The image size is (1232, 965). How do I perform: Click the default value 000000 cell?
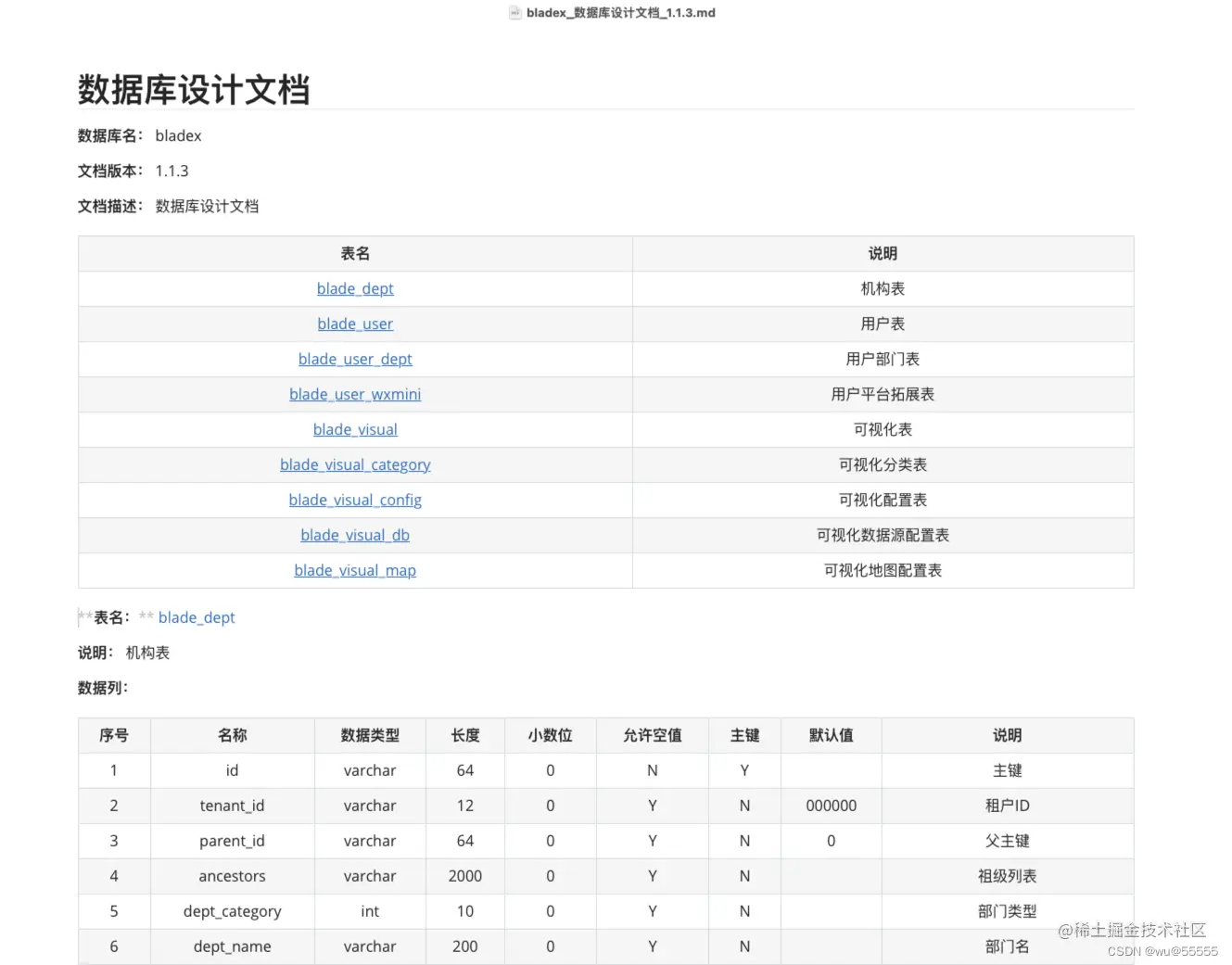(x=832, y=806)
